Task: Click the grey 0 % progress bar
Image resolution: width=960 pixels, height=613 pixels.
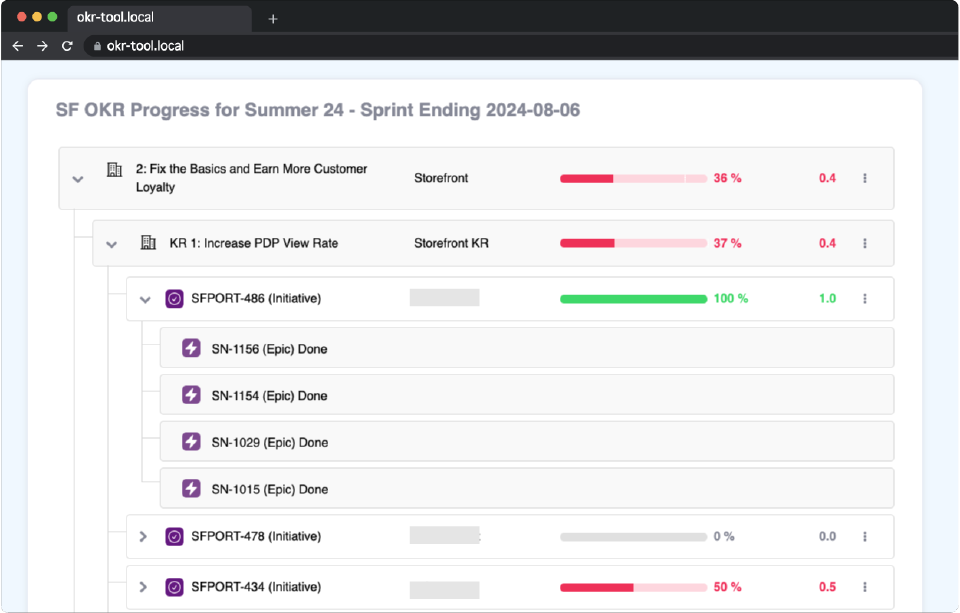Action: (634, 537)
